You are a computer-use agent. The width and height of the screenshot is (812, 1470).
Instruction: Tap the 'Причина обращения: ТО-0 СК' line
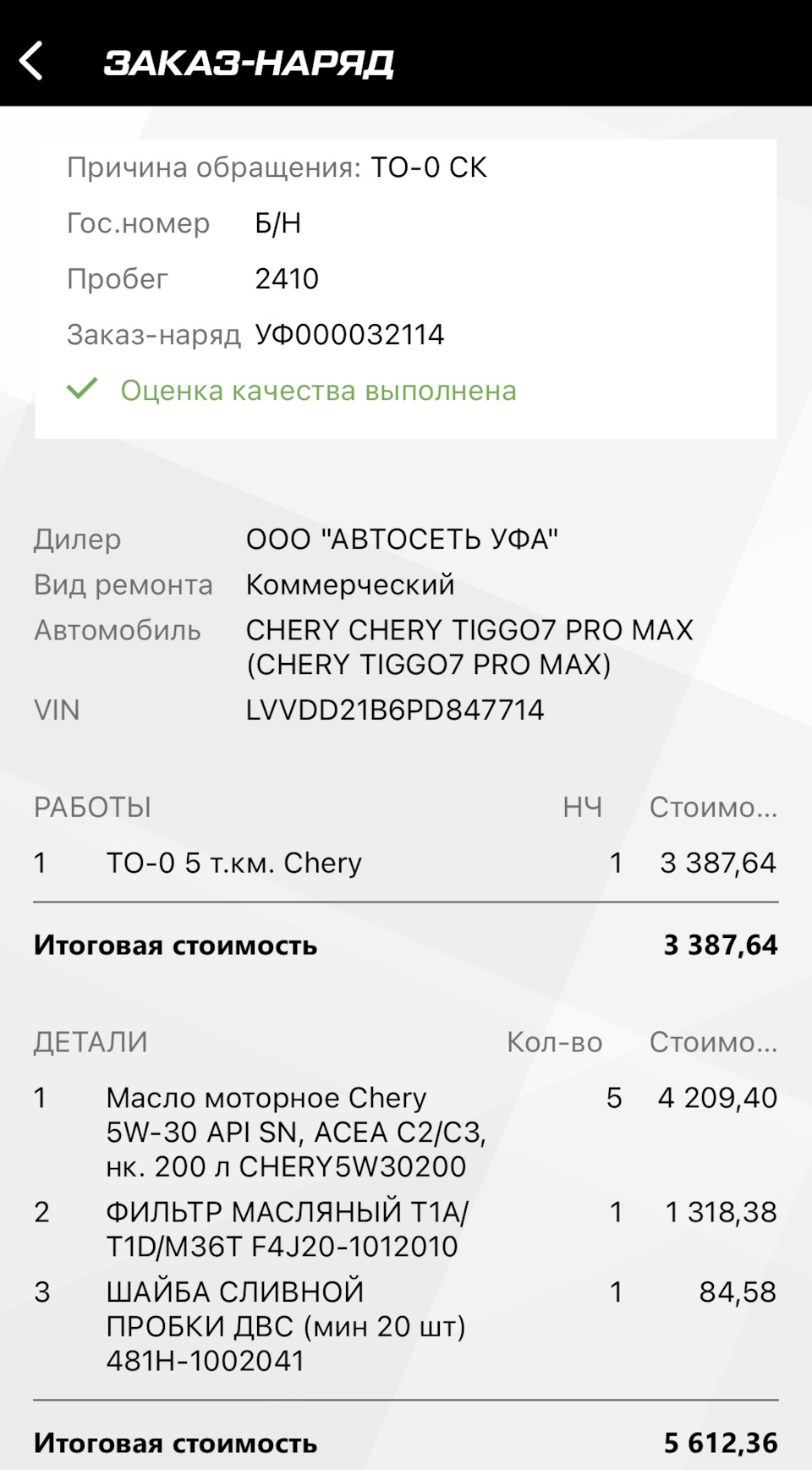(x=277, y=167)
